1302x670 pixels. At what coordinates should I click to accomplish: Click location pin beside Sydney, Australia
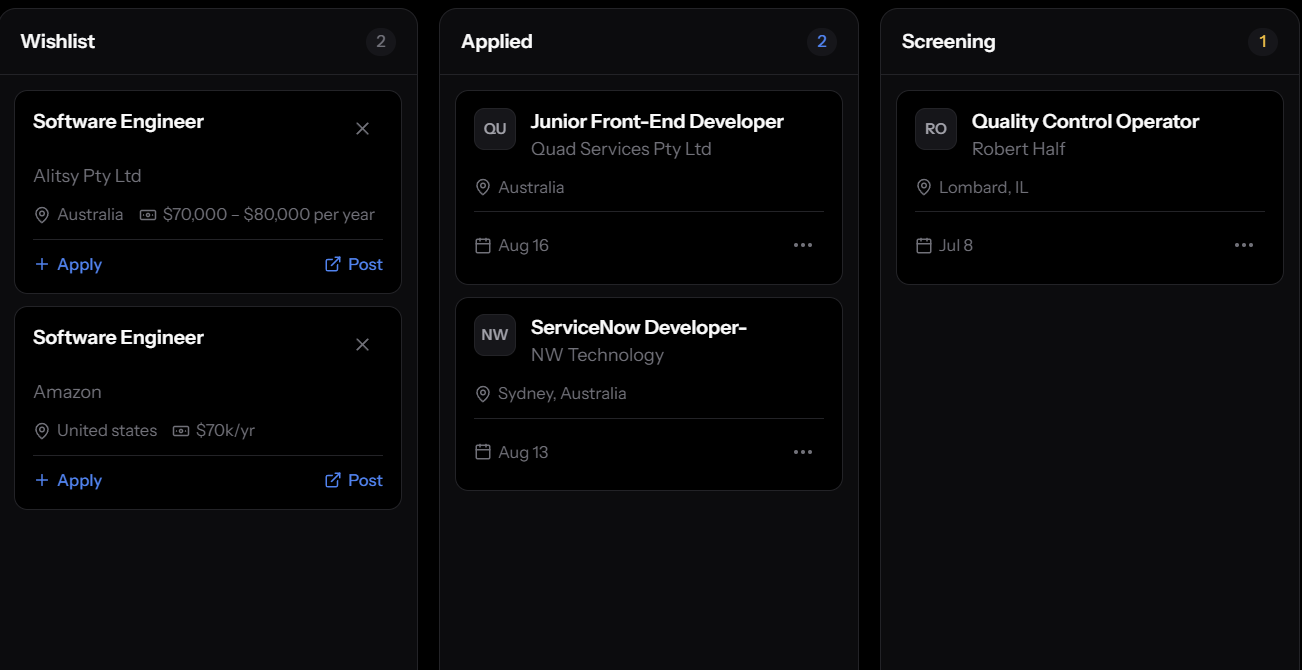pyautogui.click(x=483, y=394)
